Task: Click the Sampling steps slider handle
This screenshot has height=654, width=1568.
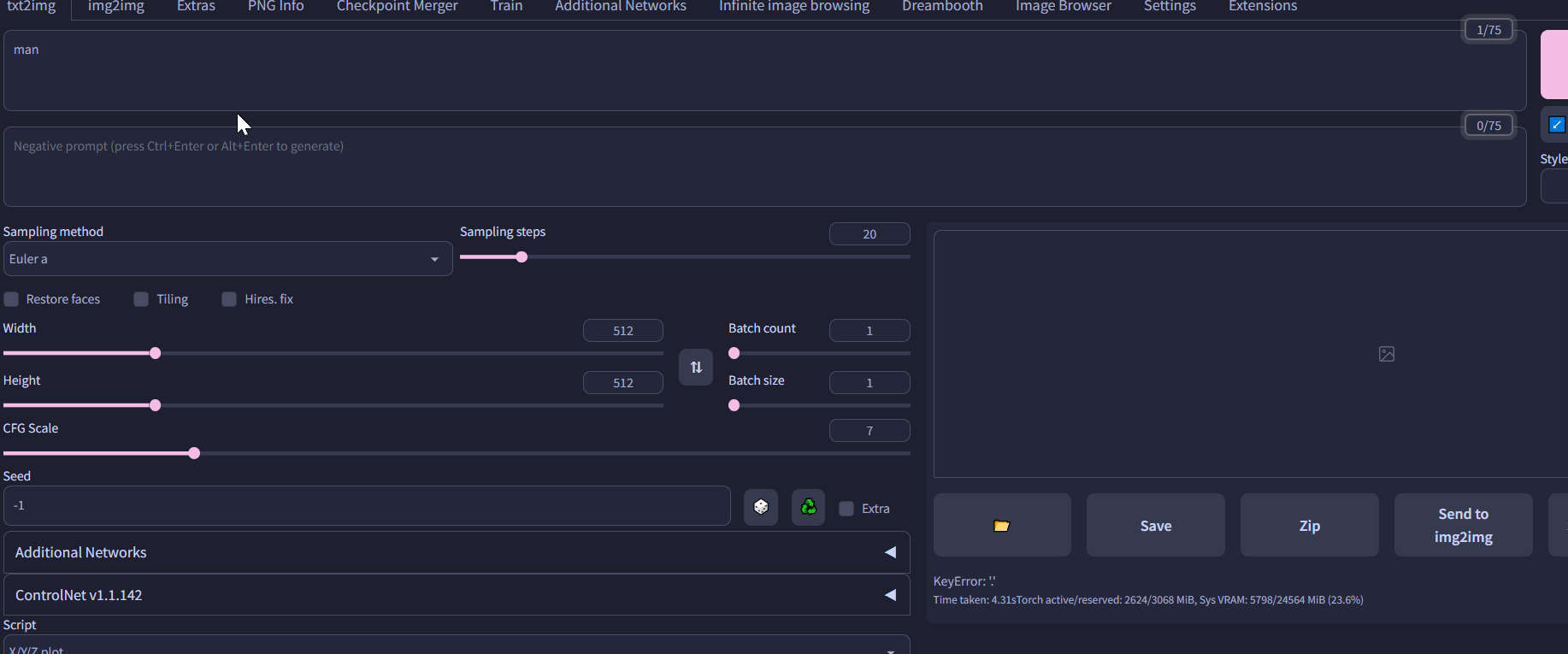Action: pos(522,257)
